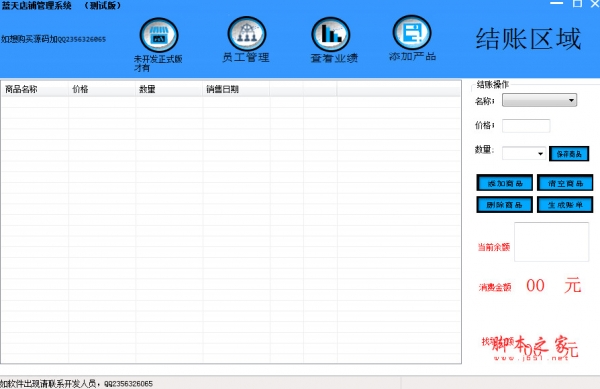Click the 生成账单 generate bill button
This screenshot has width=600, height=389.
pos(565,205)
